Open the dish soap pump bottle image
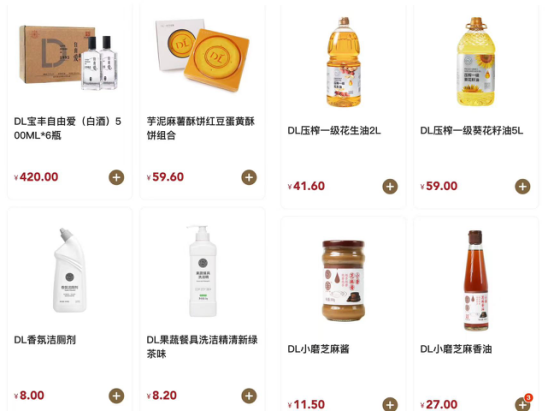548x411 pixels. tap(202, 271)
